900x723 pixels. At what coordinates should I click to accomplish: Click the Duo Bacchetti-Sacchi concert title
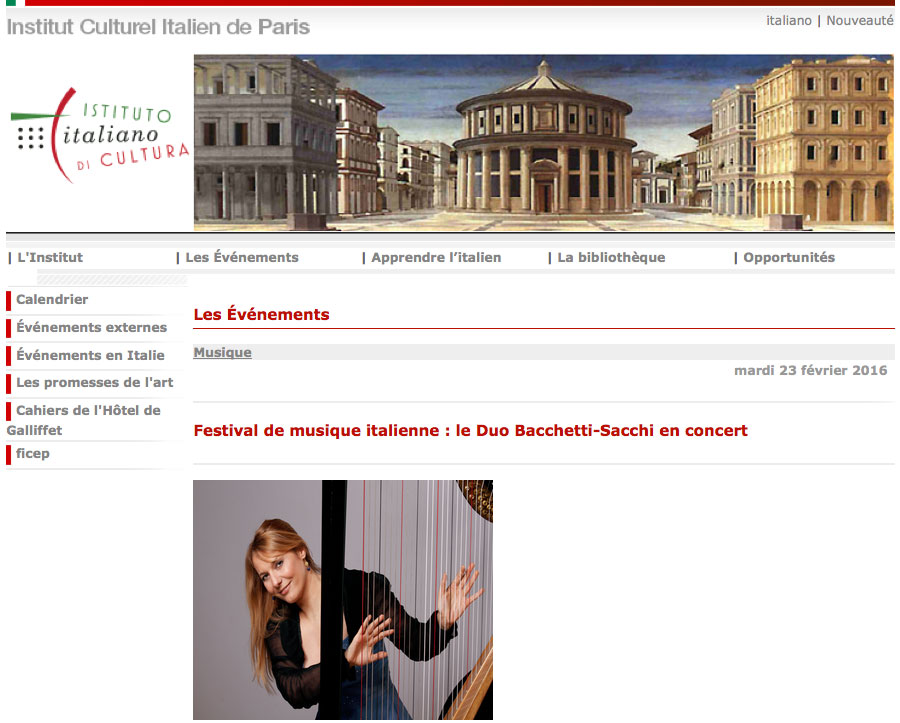pyautogui.click(x=470, y=431)
